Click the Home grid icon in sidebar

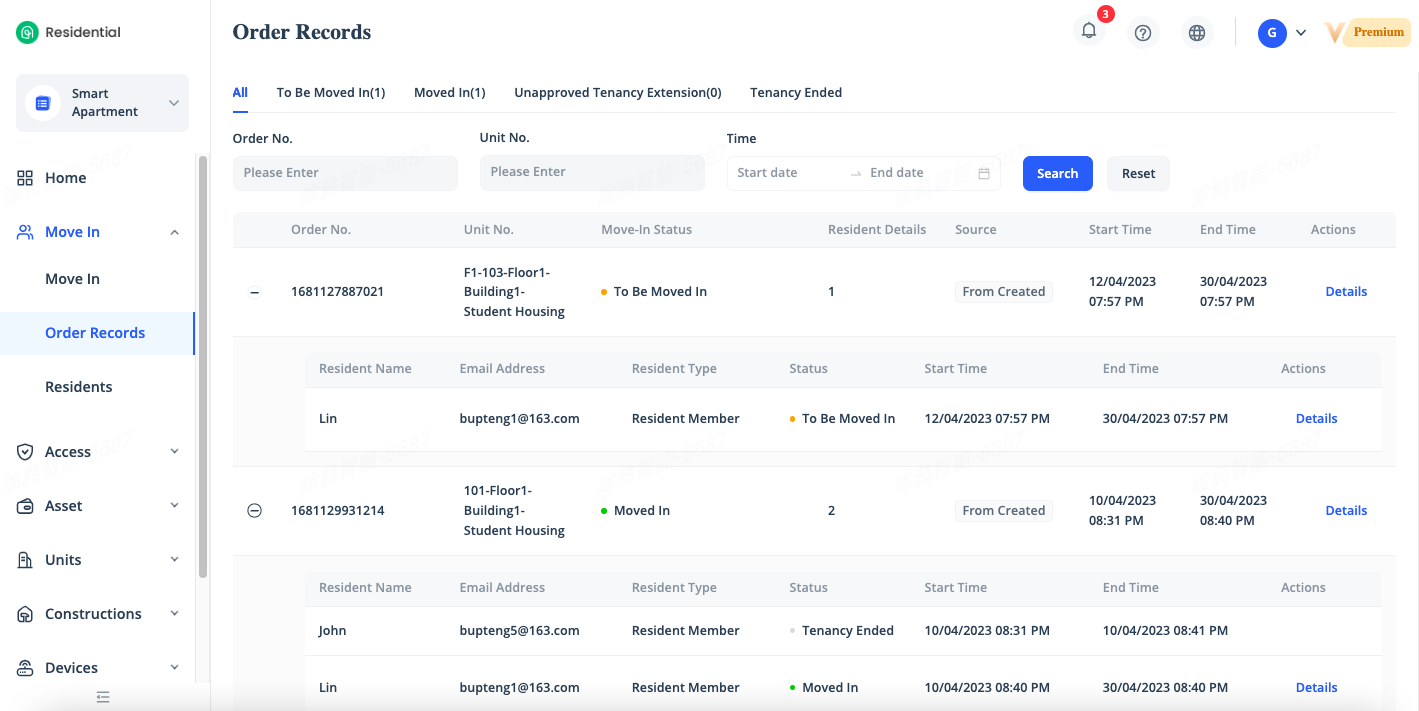pyautogui.click(x=26, y=178)
